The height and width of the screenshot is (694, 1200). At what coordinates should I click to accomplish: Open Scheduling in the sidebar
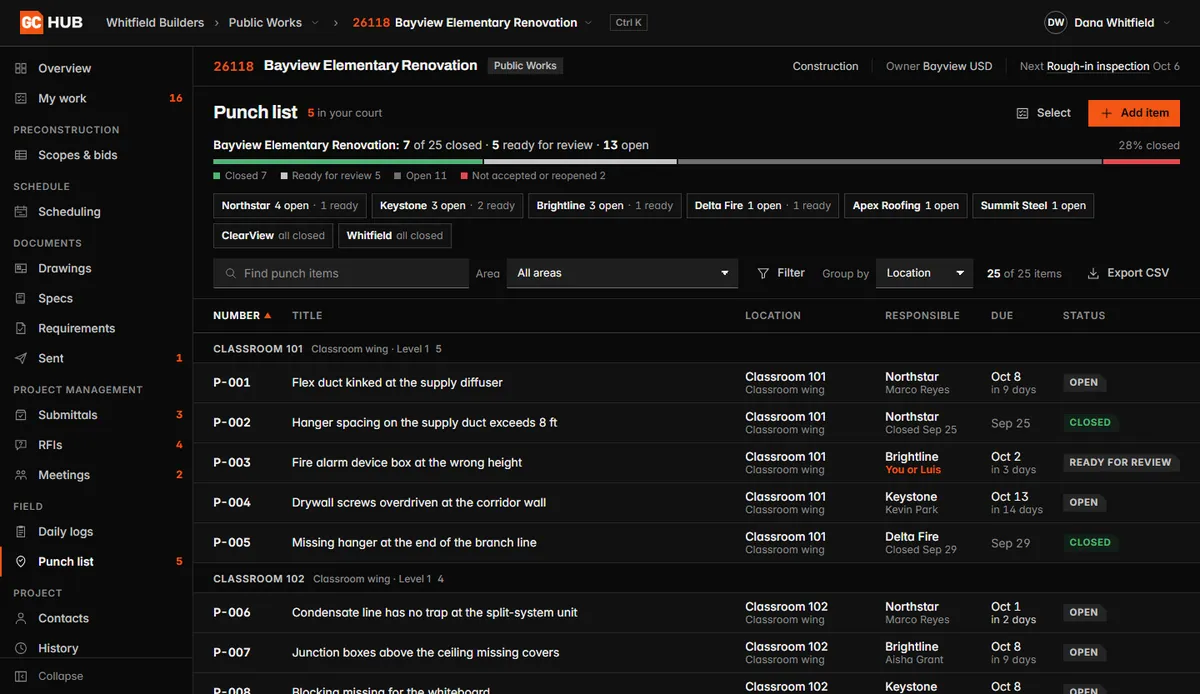[96, 212]
